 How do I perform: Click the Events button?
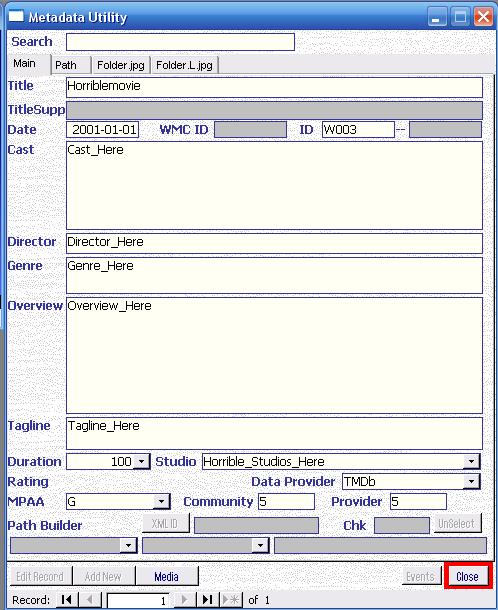[x=421, y=576]
